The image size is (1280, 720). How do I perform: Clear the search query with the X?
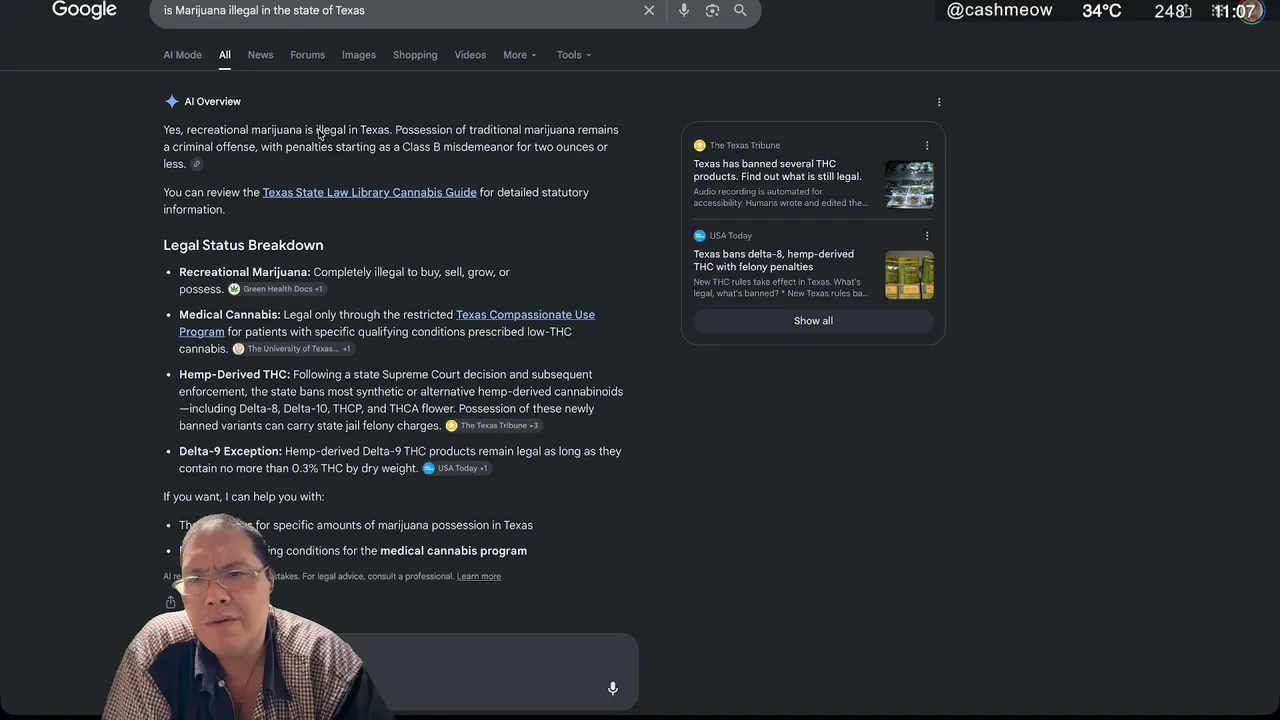[649, 10]
